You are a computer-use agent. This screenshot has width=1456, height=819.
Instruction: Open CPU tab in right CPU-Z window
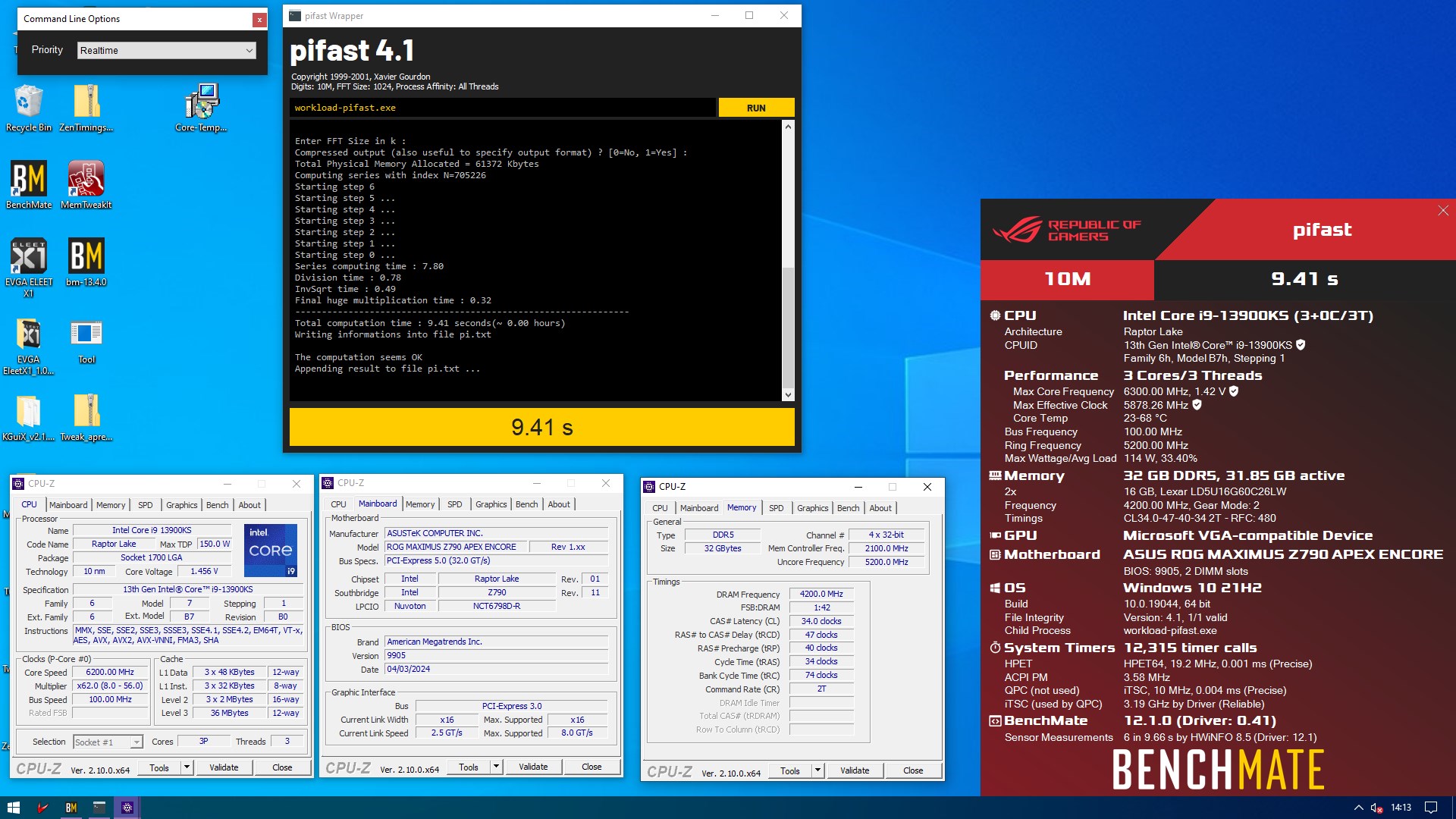[x=660, y=508]
